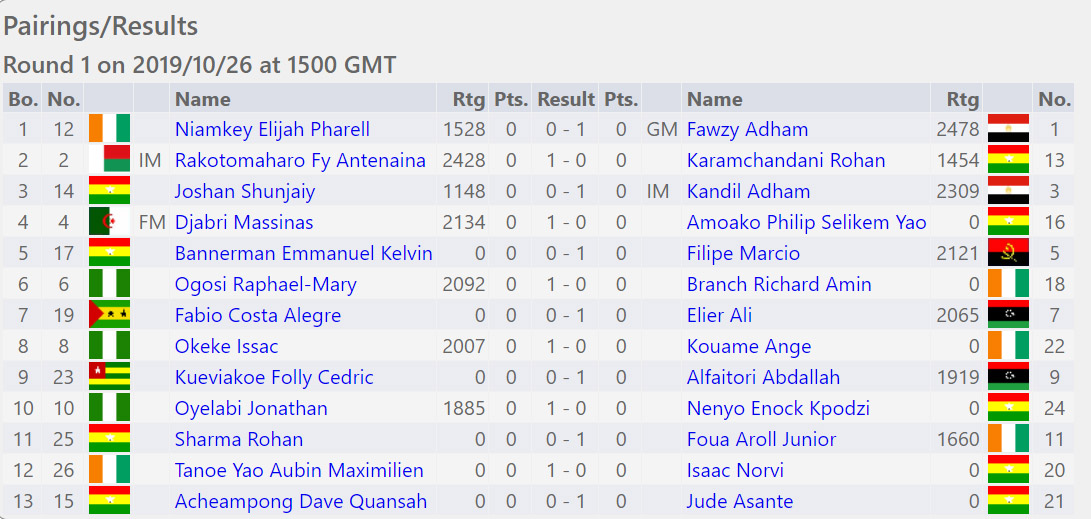Click the left Rtg column header

468,99
